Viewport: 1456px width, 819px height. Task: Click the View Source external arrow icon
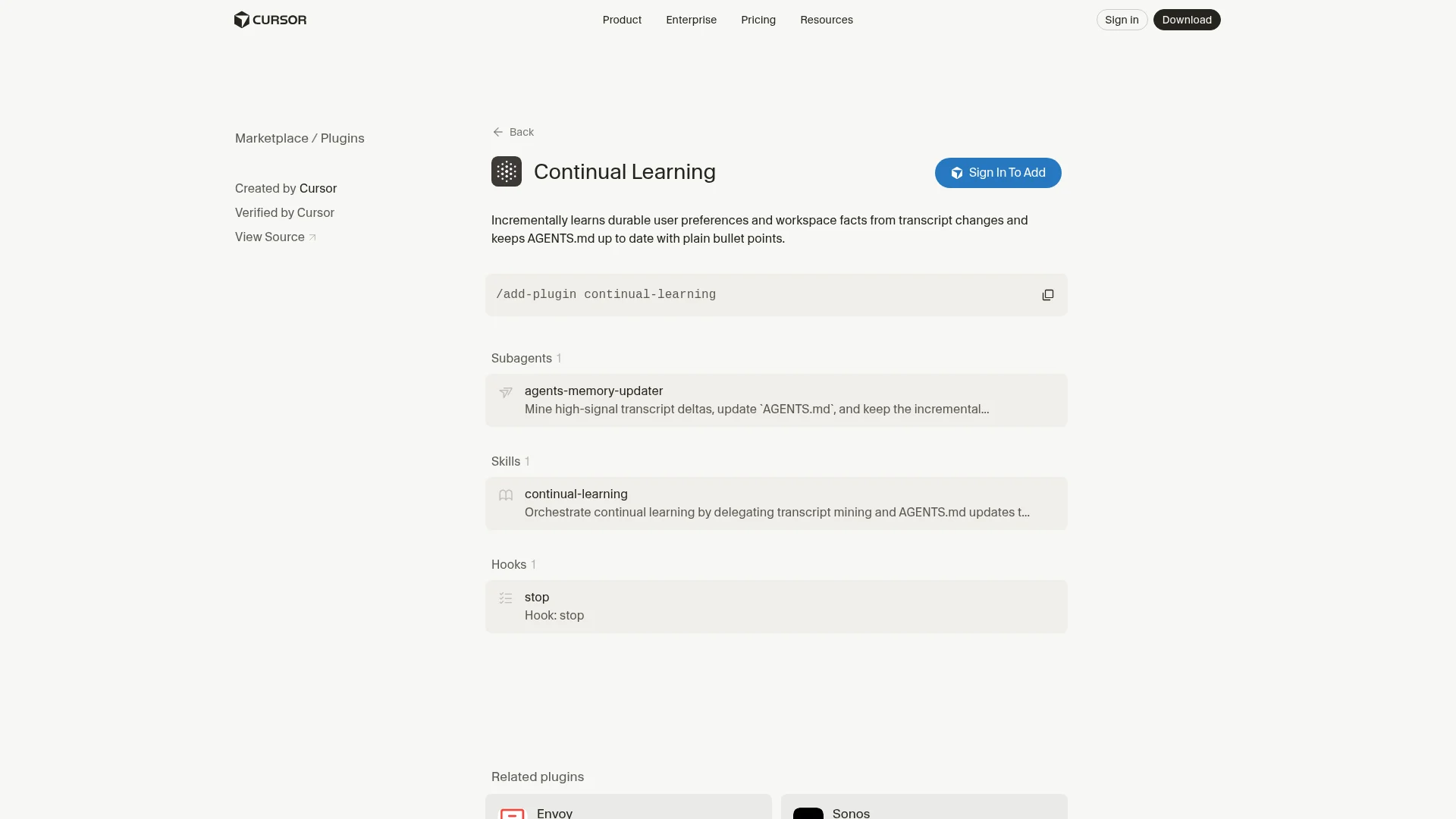(x=312, y=237)
